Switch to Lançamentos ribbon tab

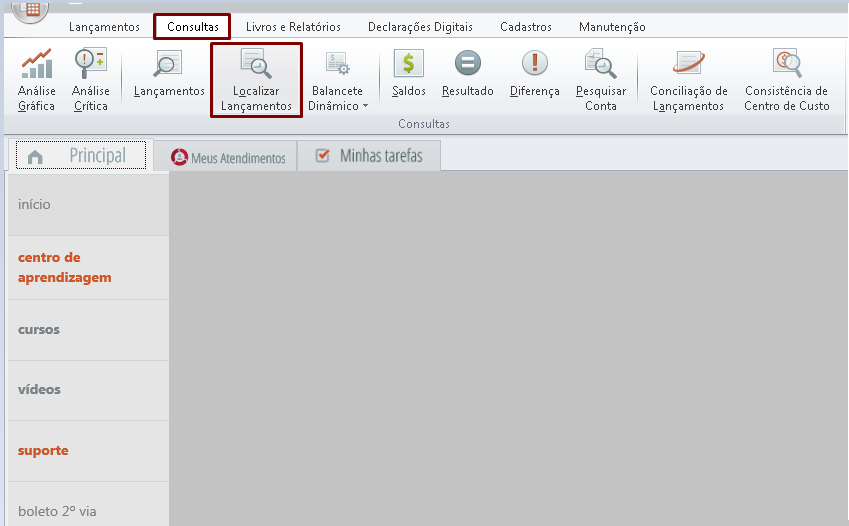pos(105,27)
